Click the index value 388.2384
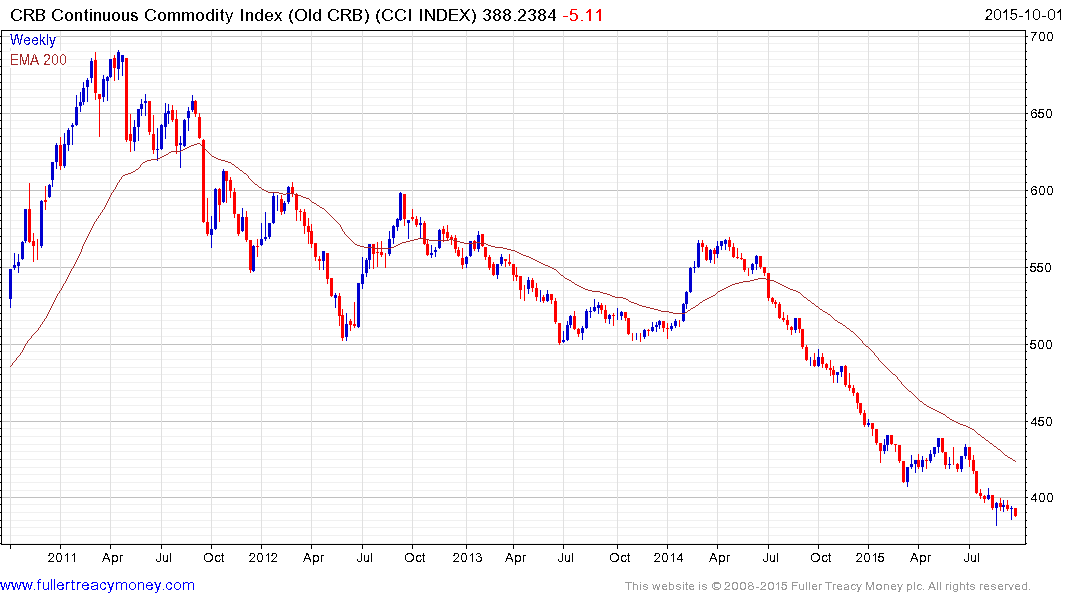Image resolution: width=1075 pixels, height=600 pixels. point(519,15)
